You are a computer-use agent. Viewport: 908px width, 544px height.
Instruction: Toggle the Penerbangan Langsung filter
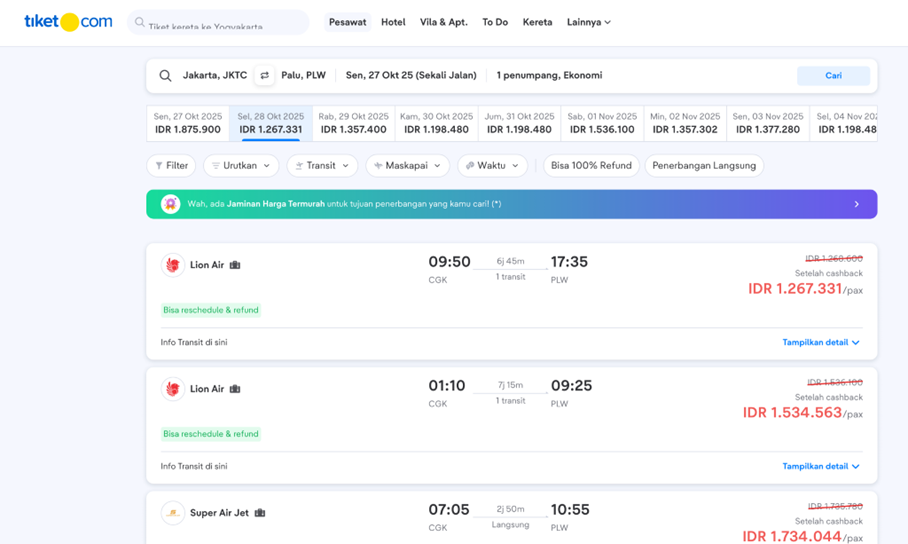point(704,166)
